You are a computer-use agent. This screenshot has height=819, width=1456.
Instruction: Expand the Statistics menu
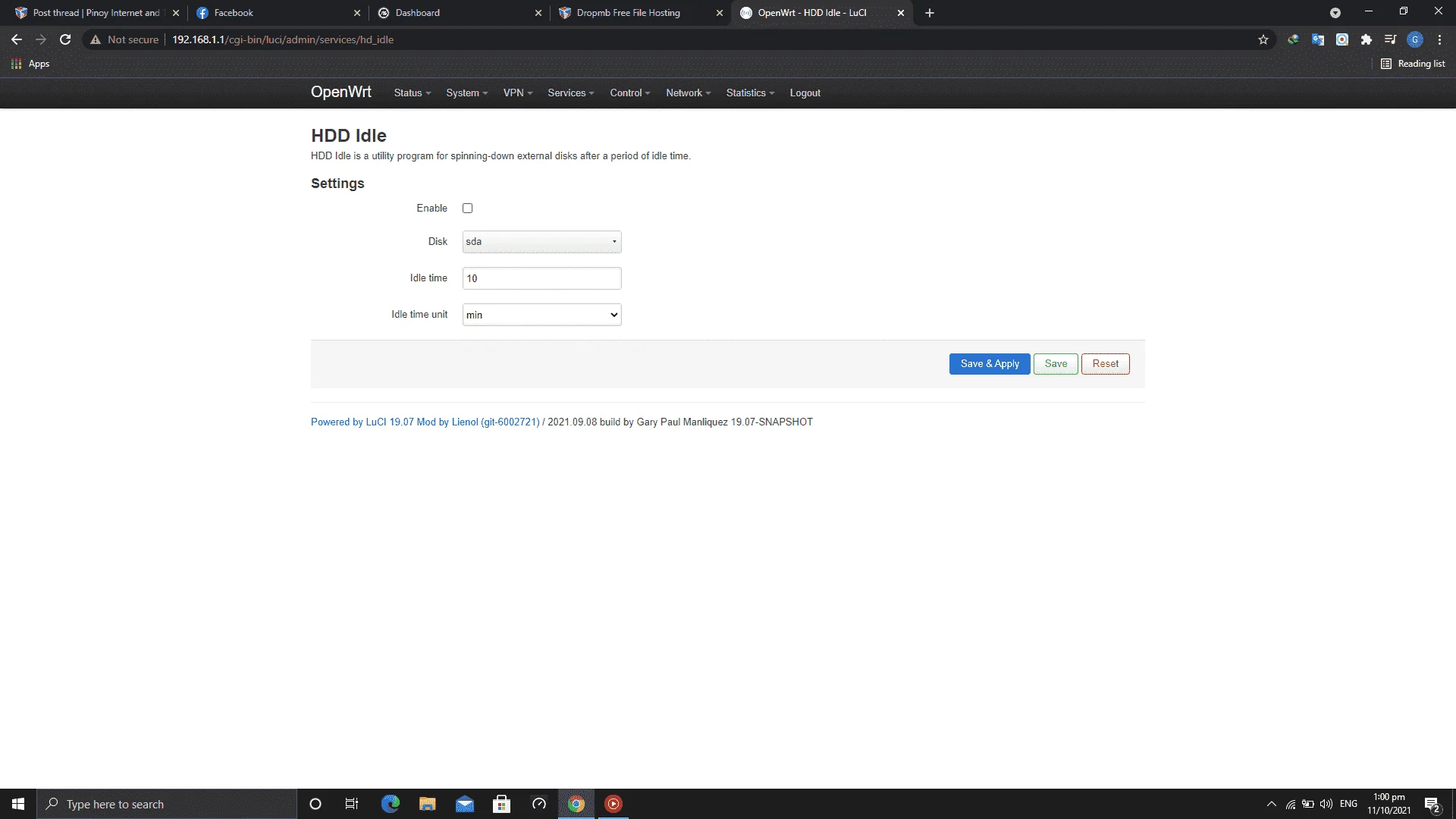[750, 93]
